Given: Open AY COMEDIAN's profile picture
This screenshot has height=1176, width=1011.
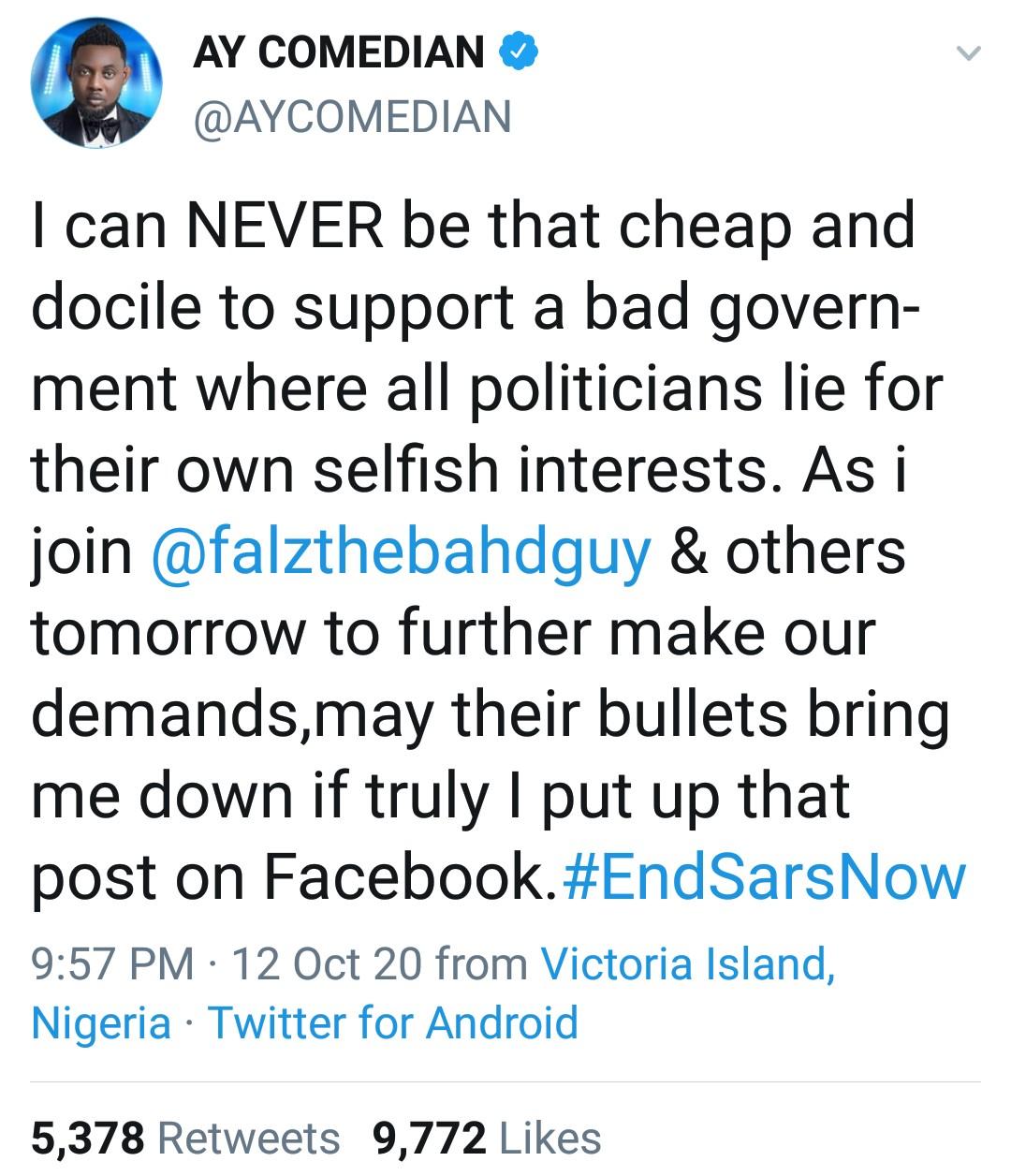Looking at the screenshot, I should click(95, 83).
